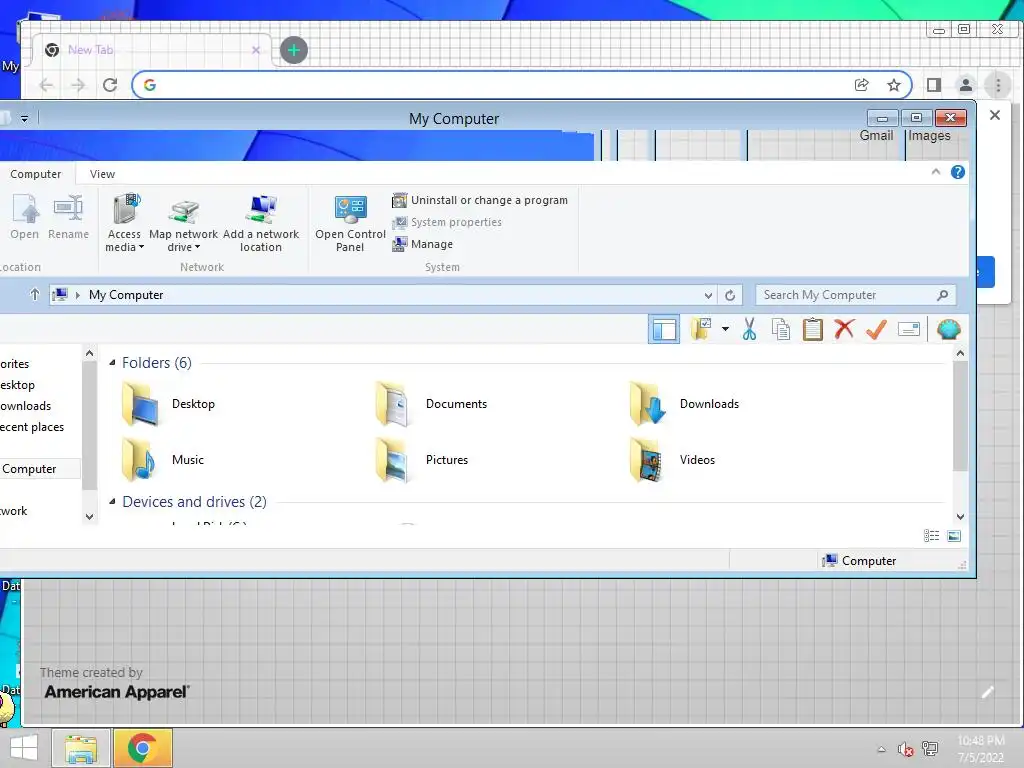Select the Videos folder
1024x768 pixels.
point(672,460)
